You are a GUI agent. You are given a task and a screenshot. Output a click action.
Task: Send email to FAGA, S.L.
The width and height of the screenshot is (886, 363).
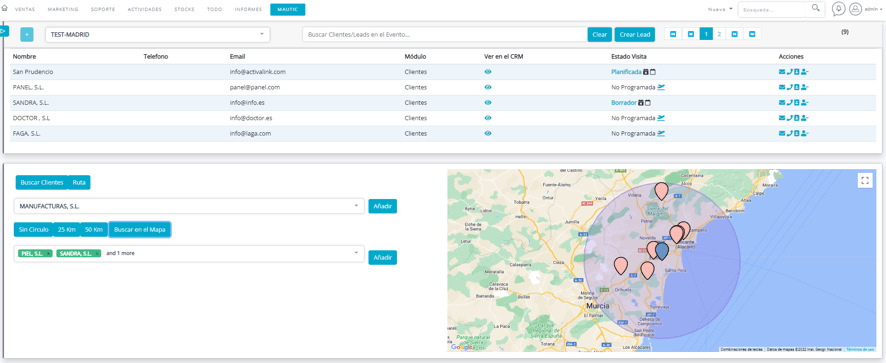781,133
